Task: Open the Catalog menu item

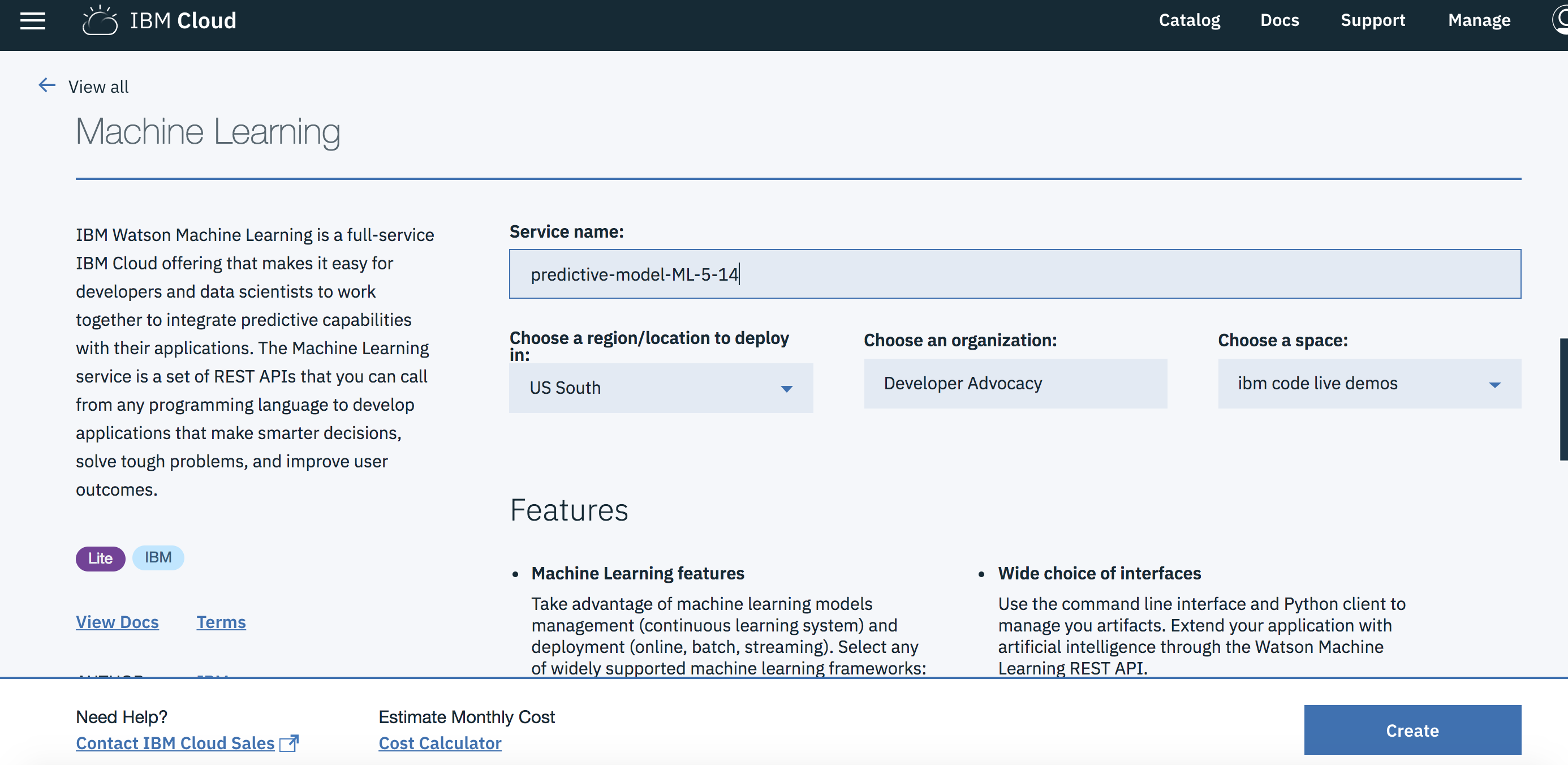Action: (x=1189, y=21)
